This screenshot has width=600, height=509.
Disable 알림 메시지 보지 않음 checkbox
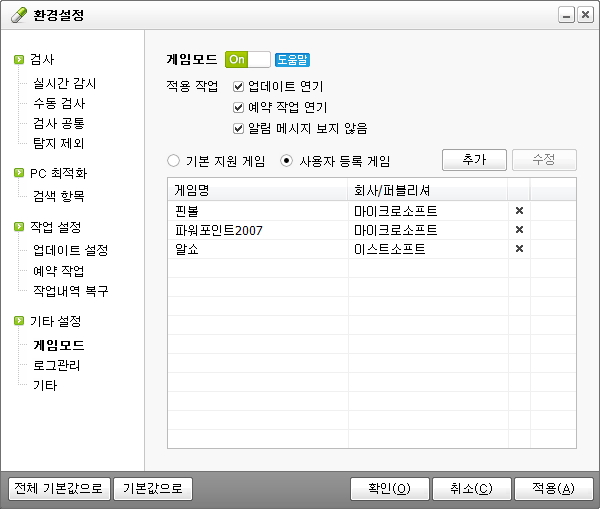tap(238, 128)
